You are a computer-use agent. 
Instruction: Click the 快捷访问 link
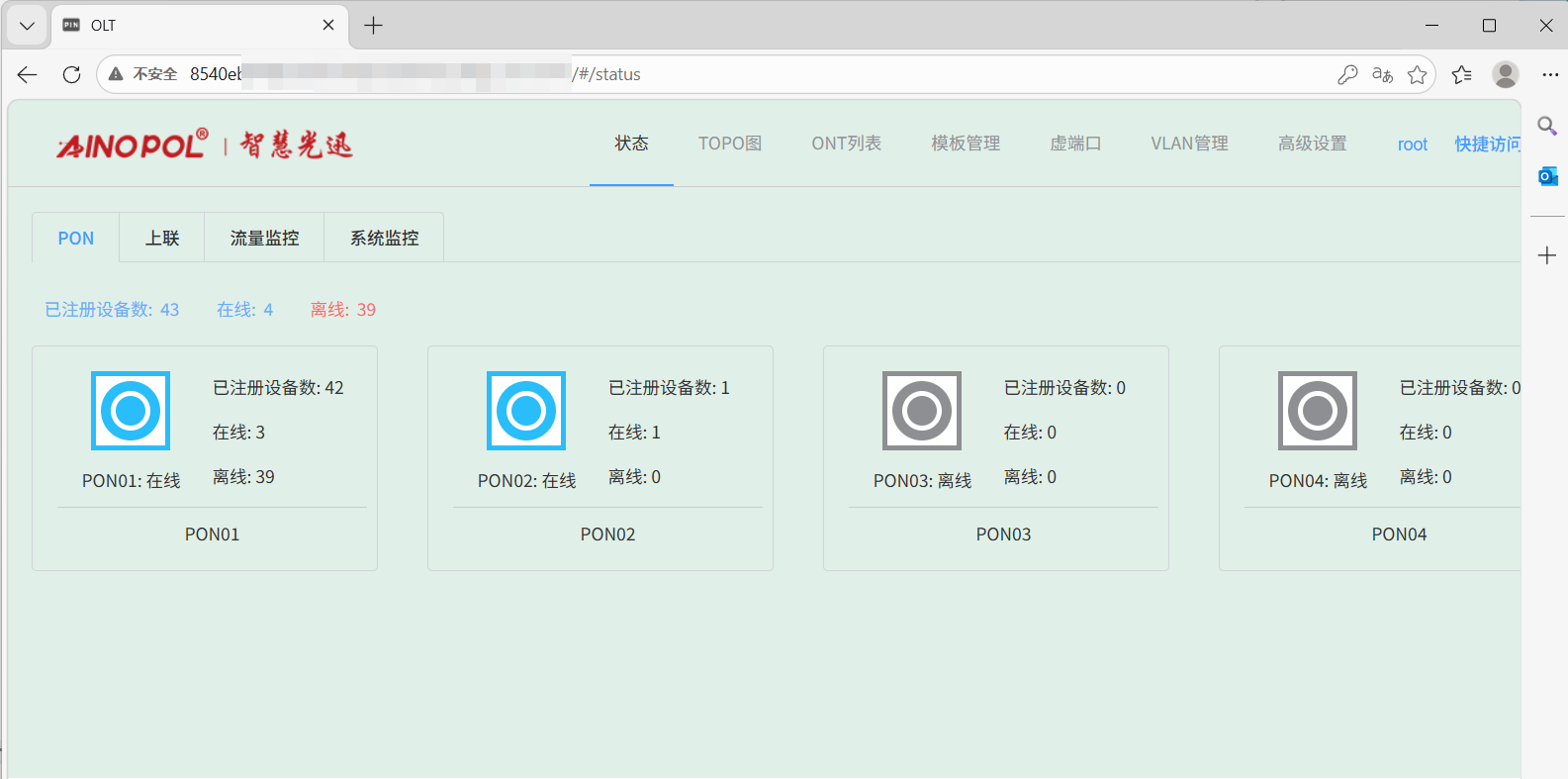[1487, 145]
